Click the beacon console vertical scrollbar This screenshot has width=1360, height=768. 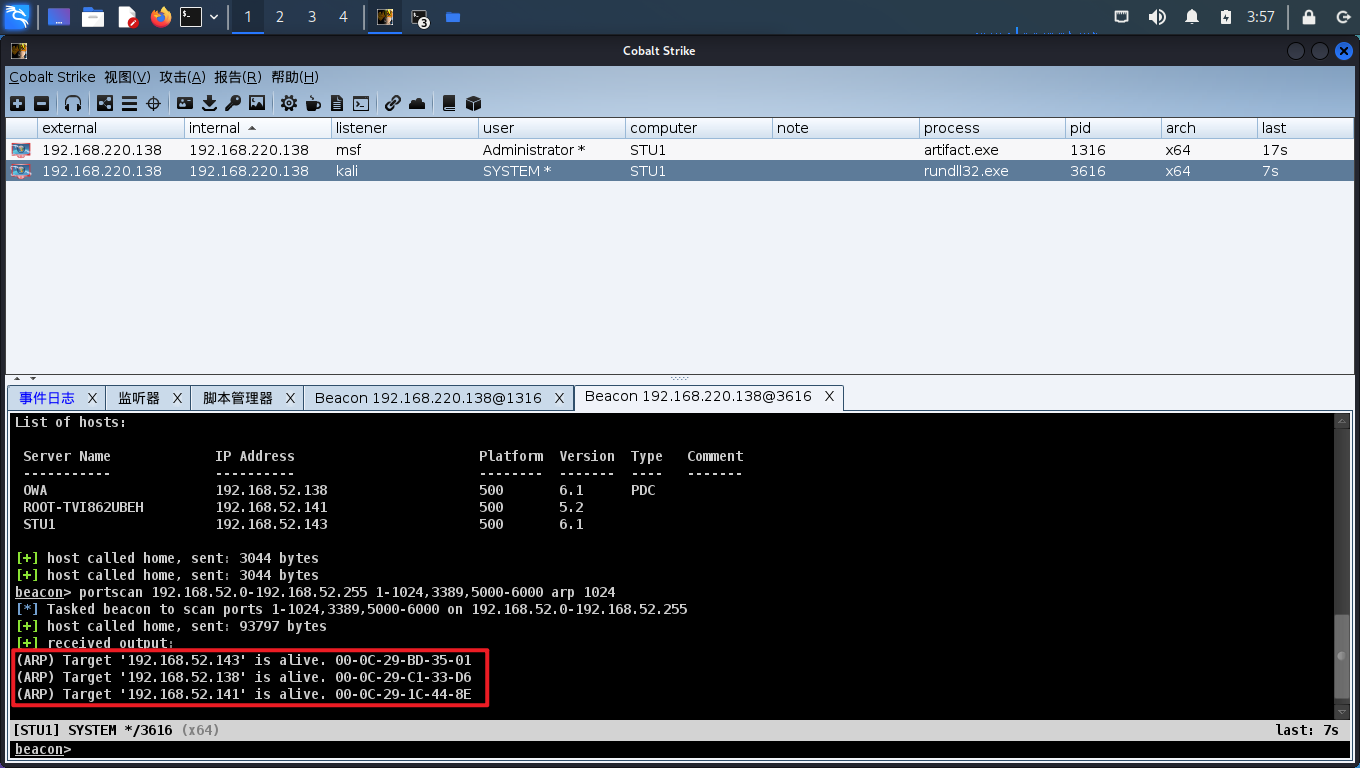coord(1342,565)
